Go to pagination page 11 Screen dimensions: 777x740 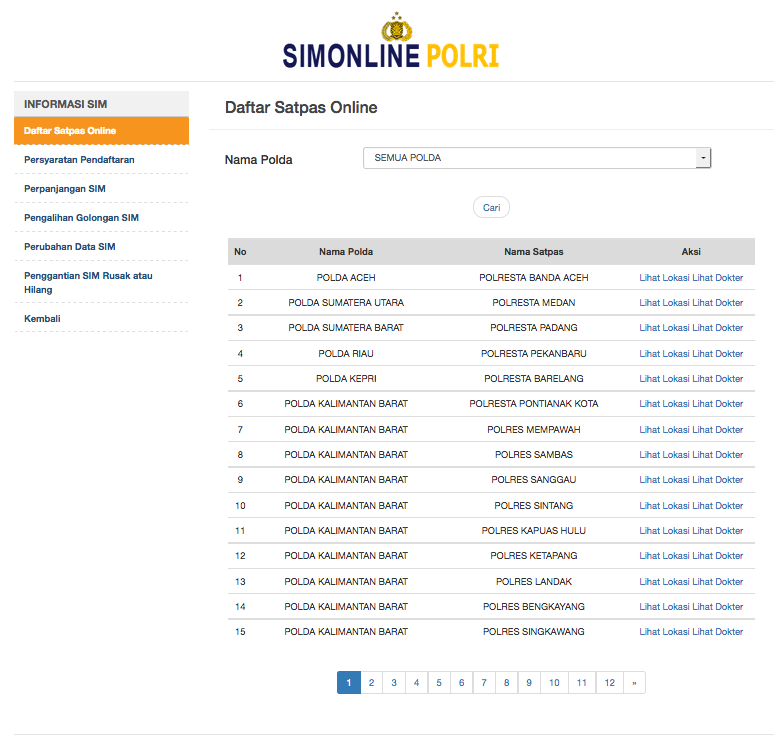click(x=582, y=683)
